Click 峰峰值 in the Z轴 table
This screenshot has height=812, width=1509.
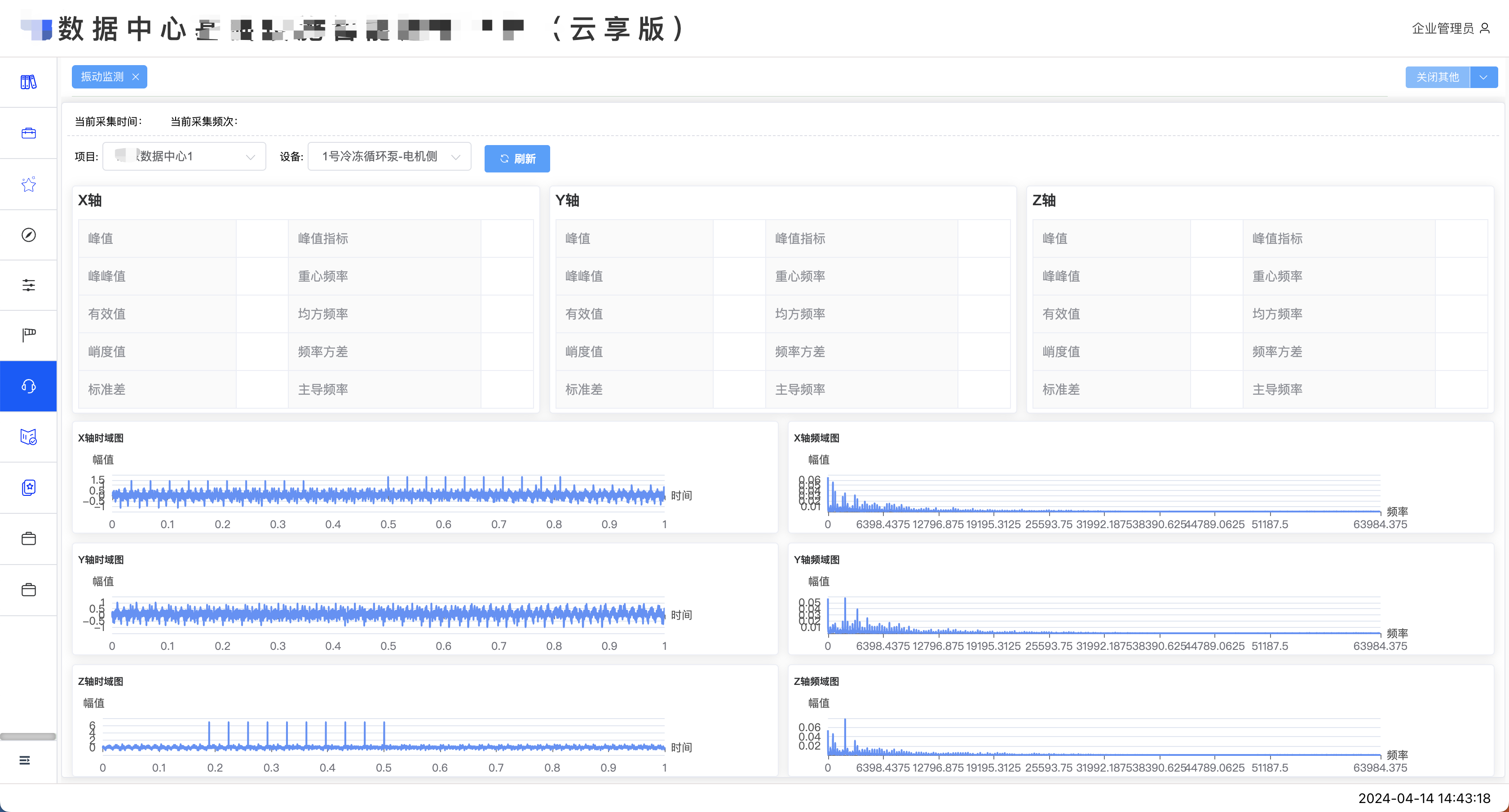pyautogui.click(x=1061, y=276)
